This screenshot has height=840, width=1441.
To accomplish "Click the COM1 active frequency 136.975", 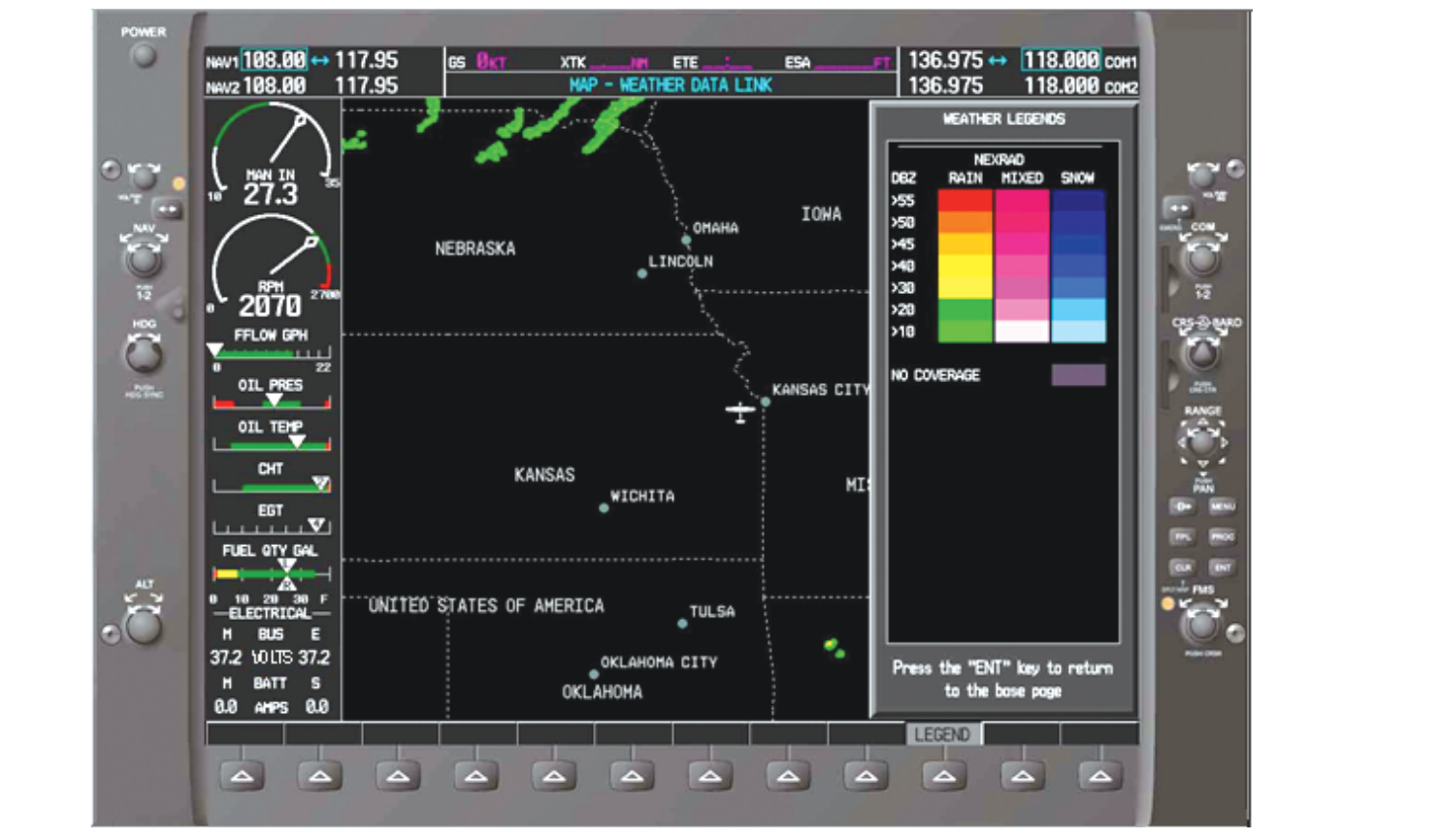I will [x=945, y=60].
